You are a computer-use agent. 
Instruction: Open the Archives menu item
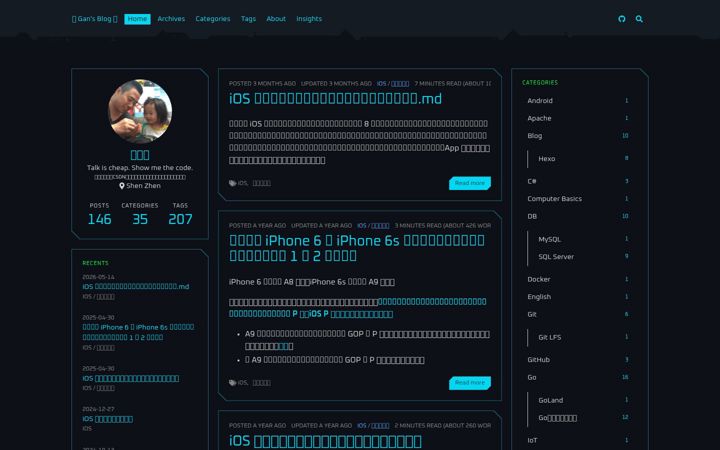point(171,19)
